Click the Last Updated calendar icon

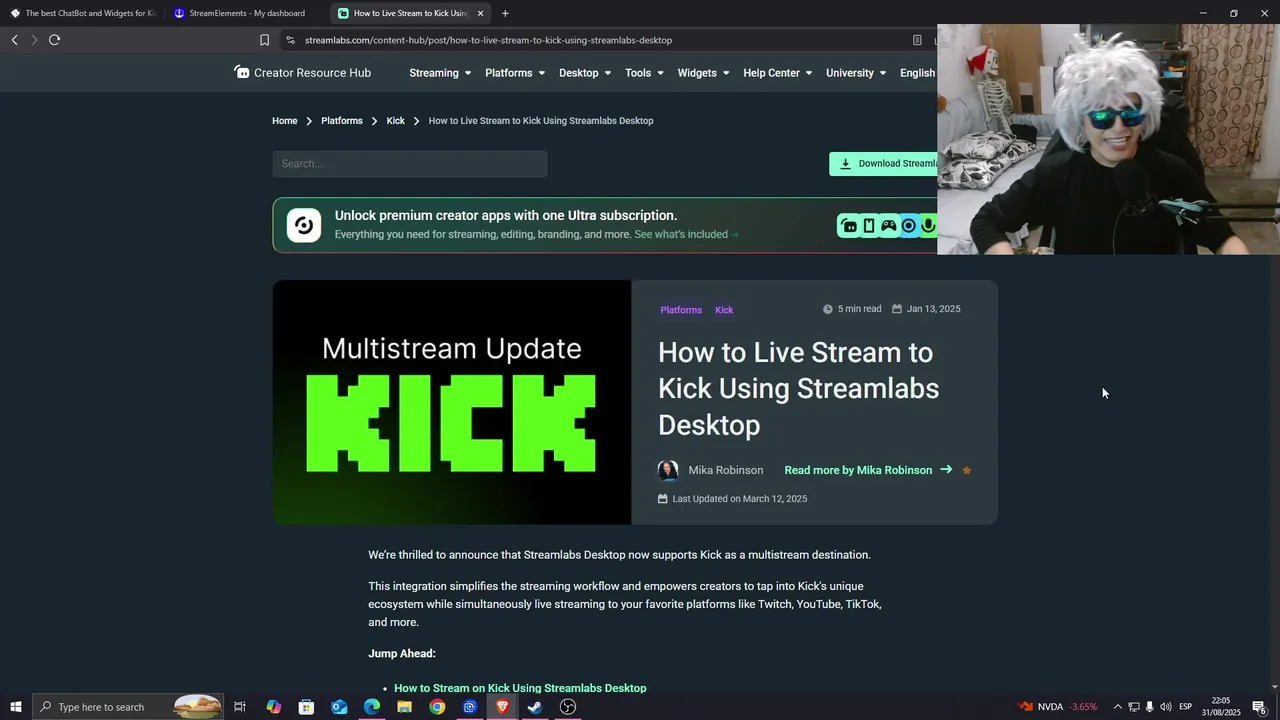point(662,499)
